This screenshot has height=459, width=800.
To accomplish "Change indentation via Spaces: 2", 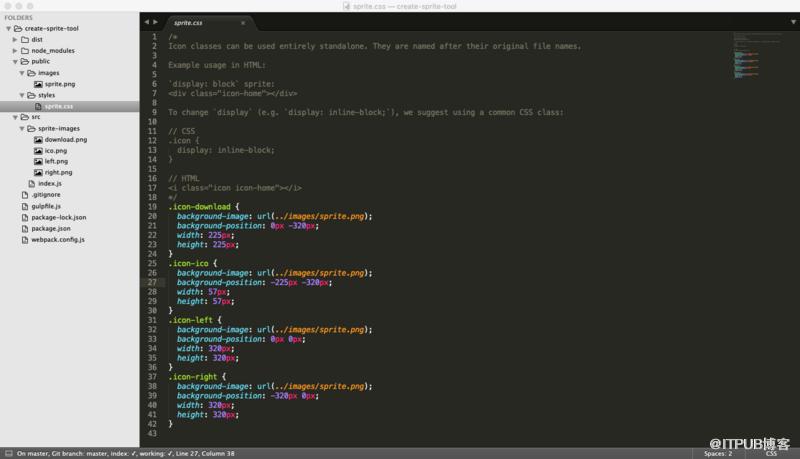I will (718, 453).
